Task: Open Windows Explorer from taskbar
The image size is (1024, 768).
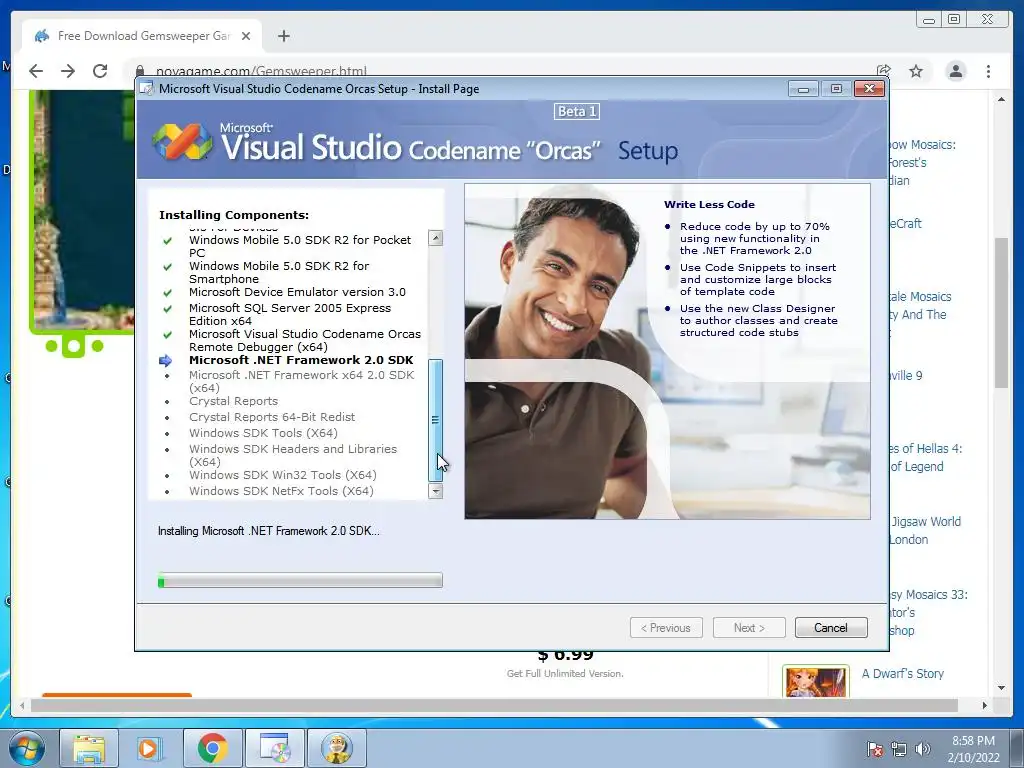Action: pos(89,748)
